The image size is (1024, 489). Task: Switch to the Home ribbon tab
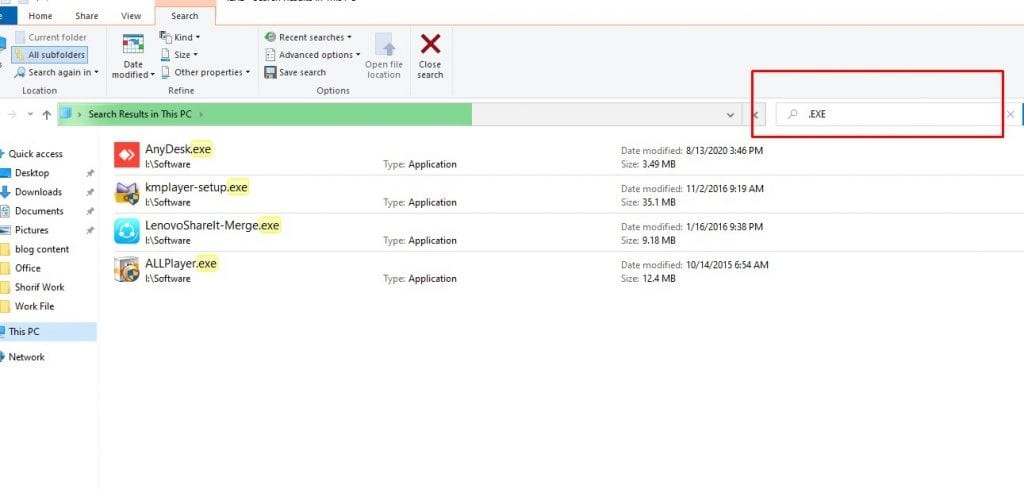(x=40, y=16)
